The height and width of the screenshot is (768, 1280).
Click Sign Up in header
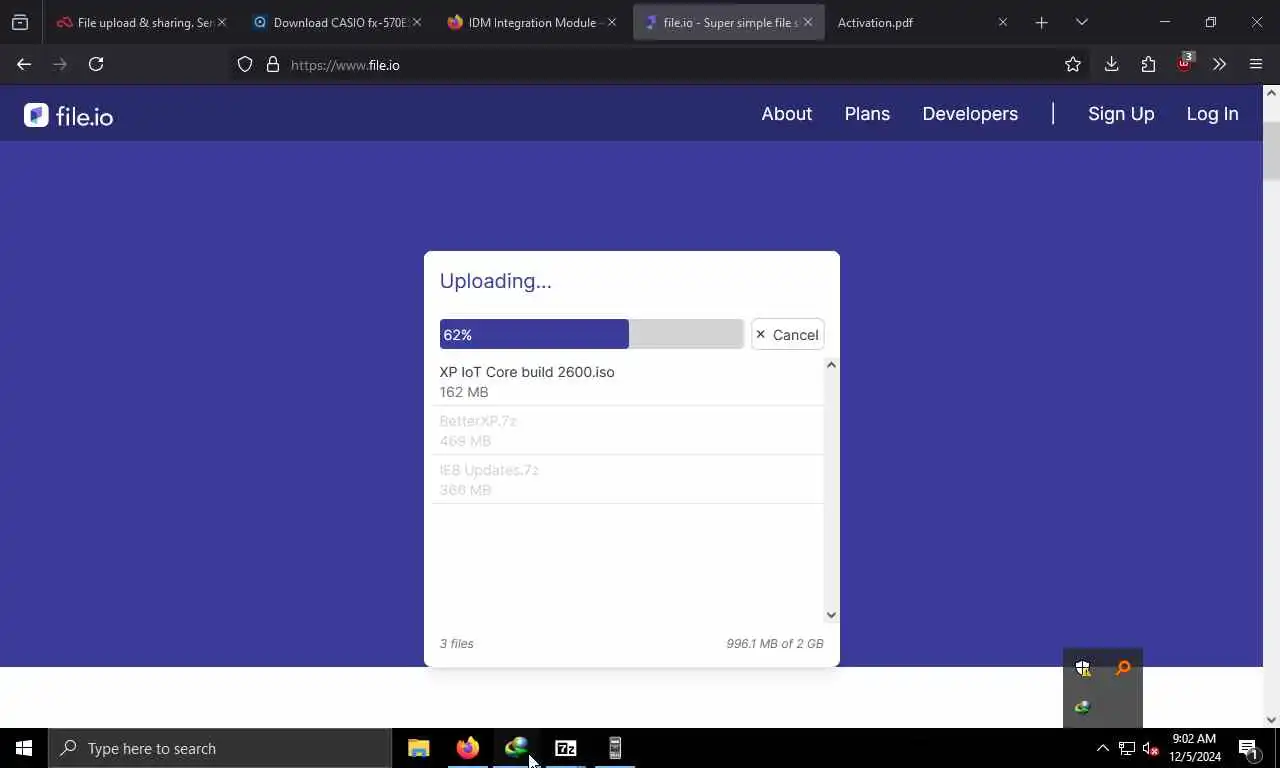1121,114
